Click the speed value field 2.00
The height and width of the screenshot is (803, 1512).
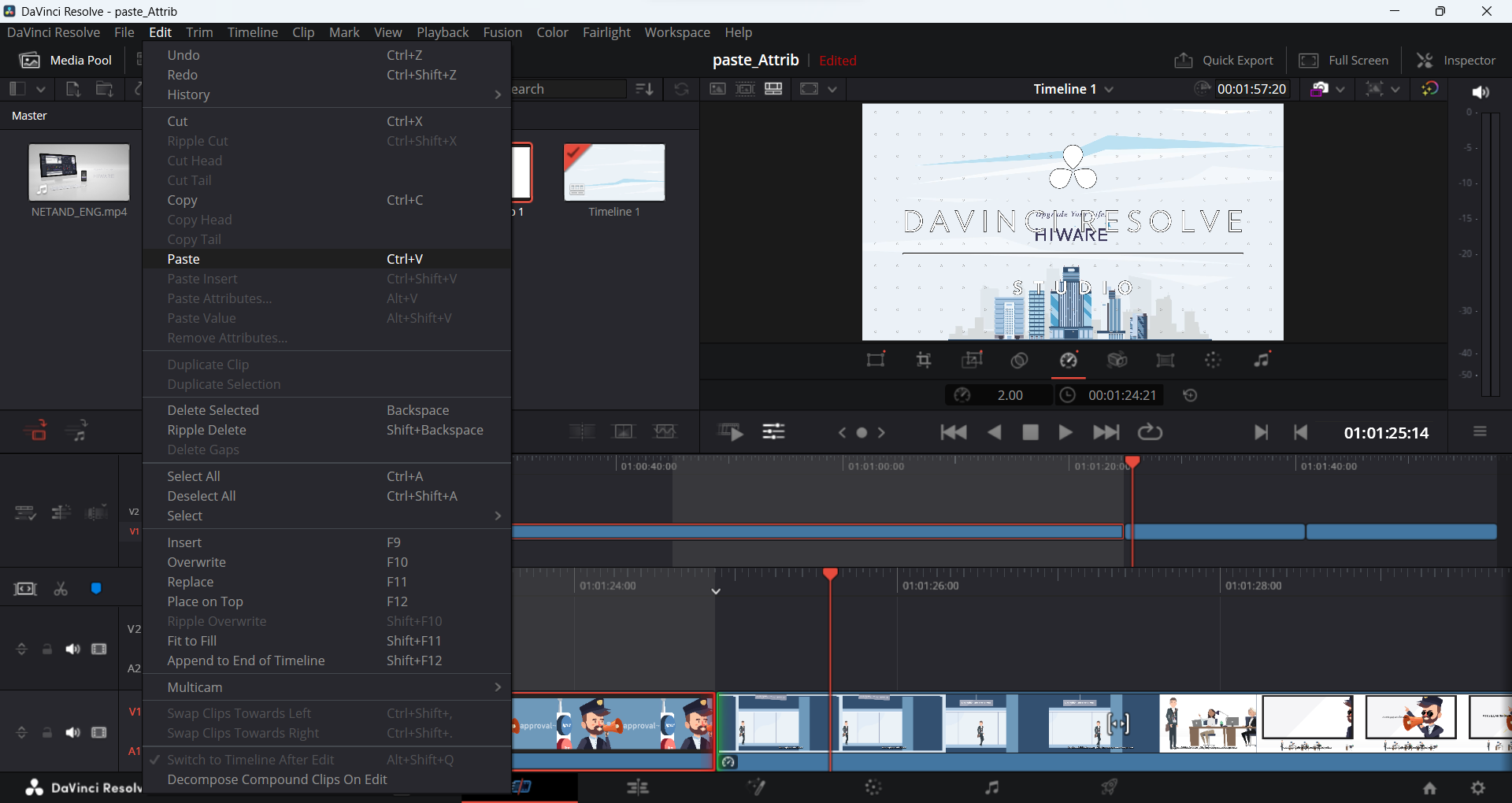click(1010, 395)
